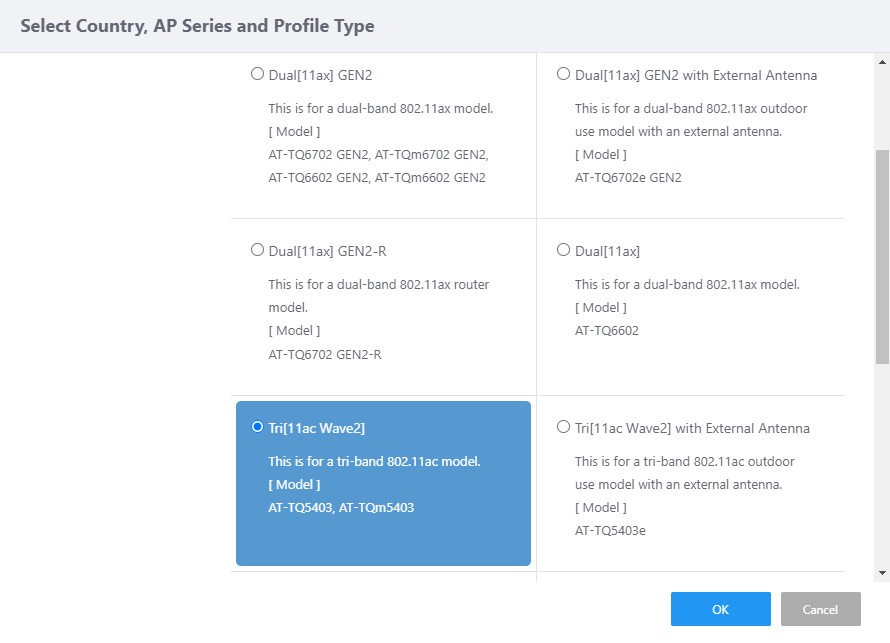
Task: Click the AT-TQ6702e GEN2 model text
Action: [628, 178]
